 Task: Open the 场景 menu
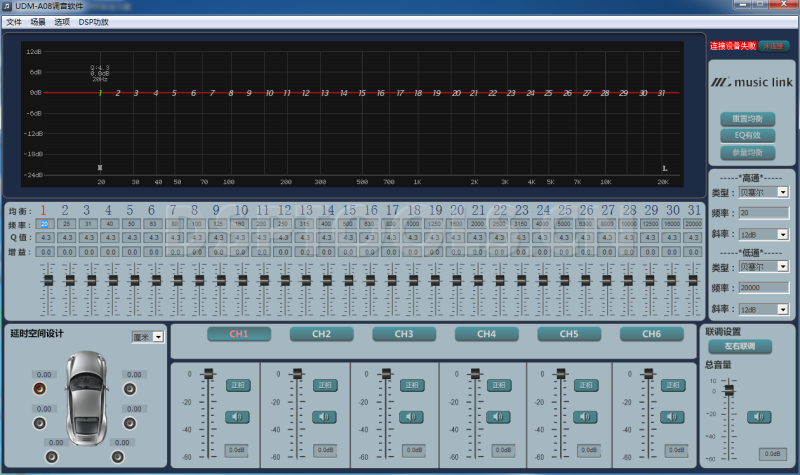click(38, 22)
